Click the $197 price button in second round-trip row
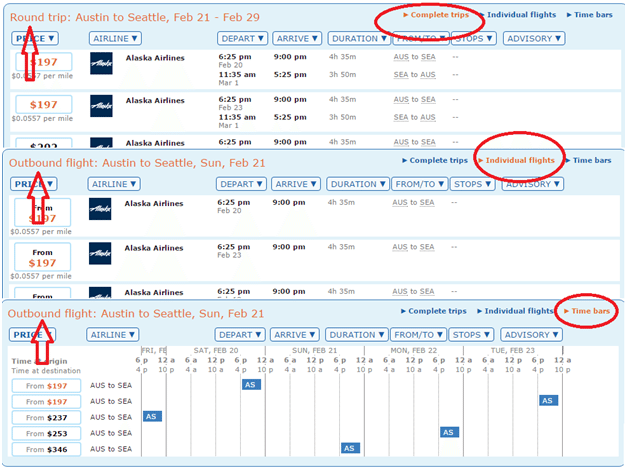This screenshot has width=627, height=470. 44,104
